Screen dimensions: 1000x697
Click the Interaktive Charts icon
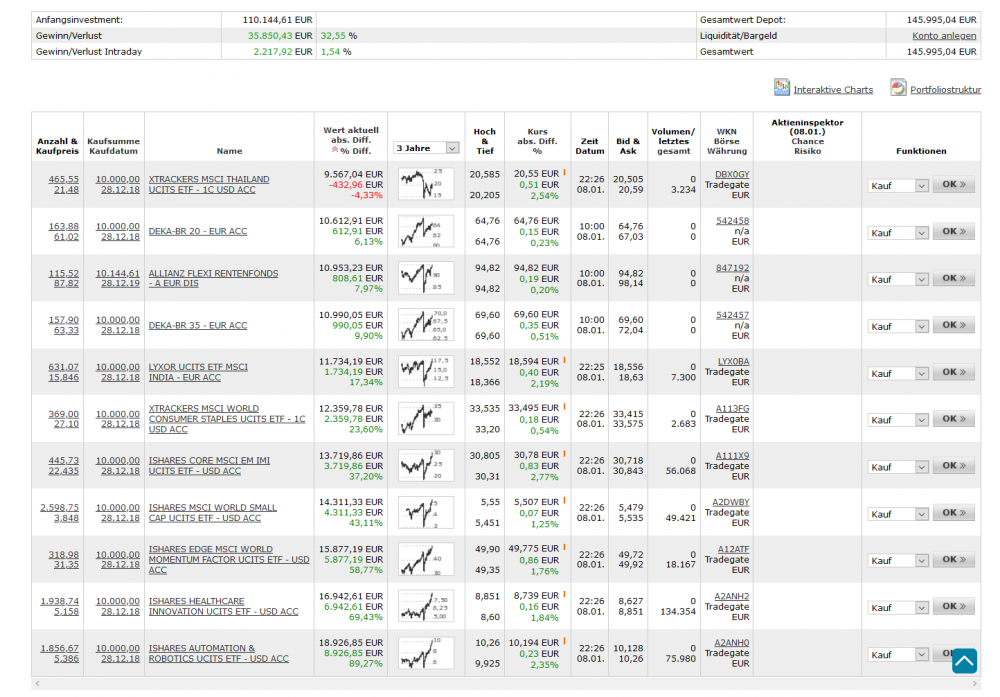click(x=782, y=88)
